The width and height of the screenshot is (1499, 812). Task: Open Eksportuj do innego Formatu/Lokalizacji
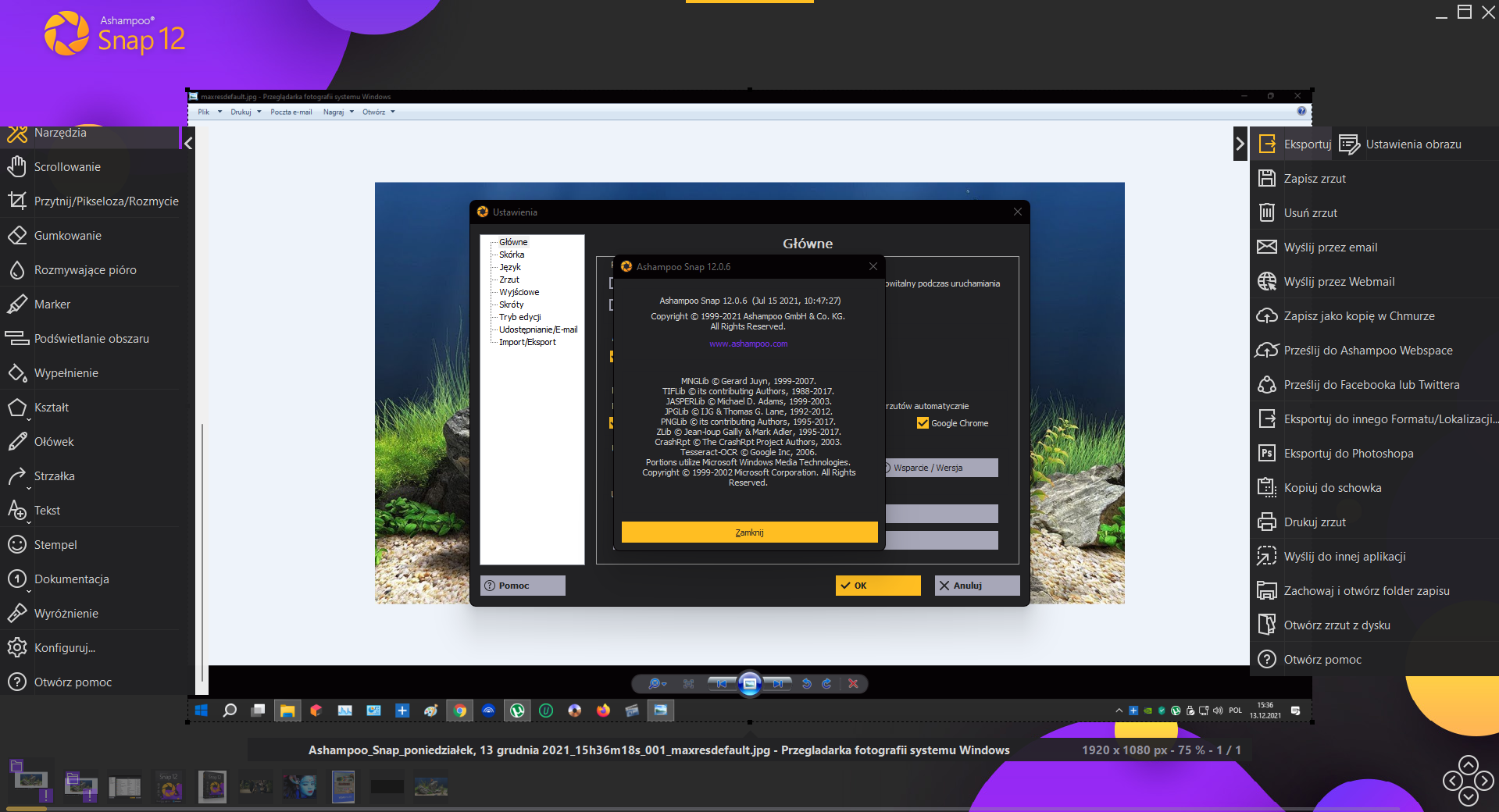pyautogui.click(x=1375, y=419)
